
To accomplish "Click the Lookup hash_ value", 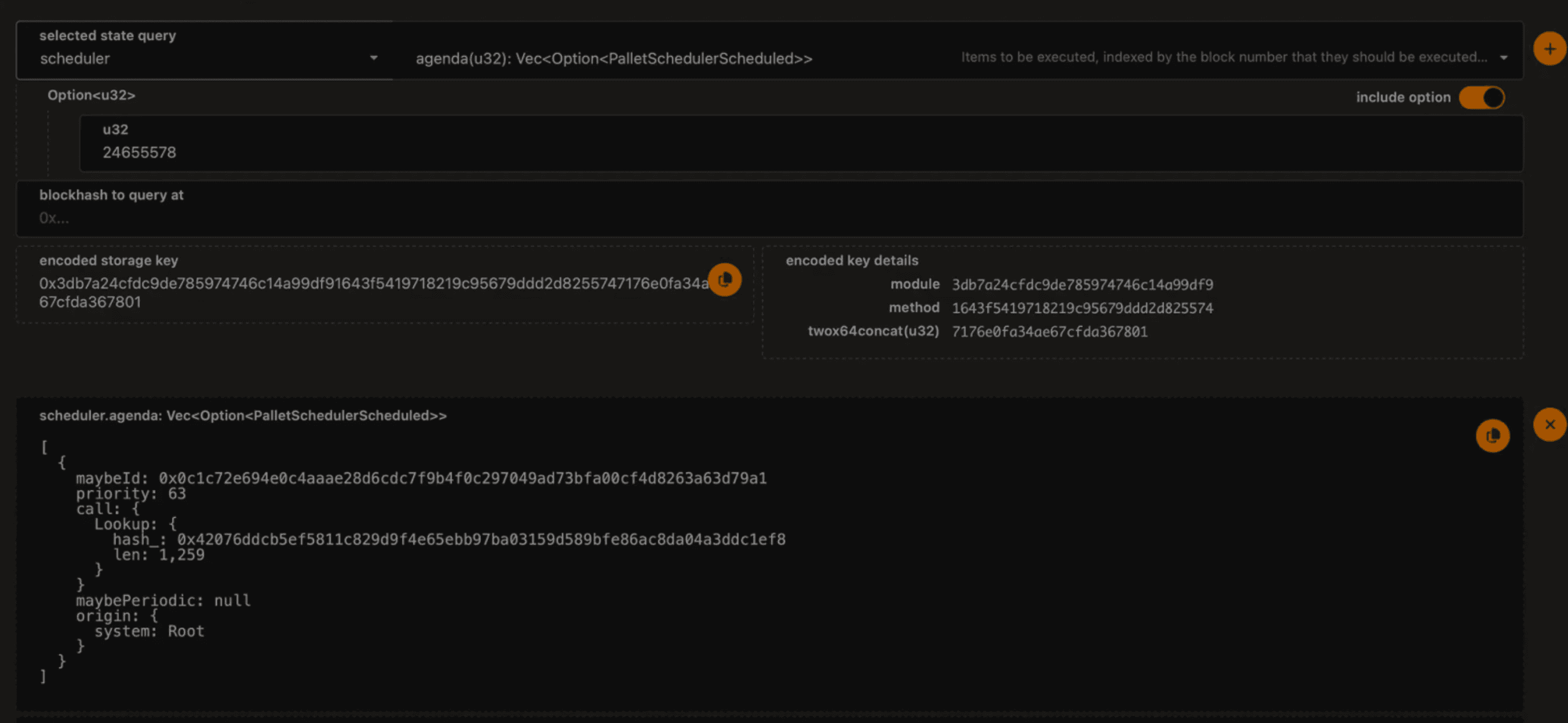I will click(480, 540).
